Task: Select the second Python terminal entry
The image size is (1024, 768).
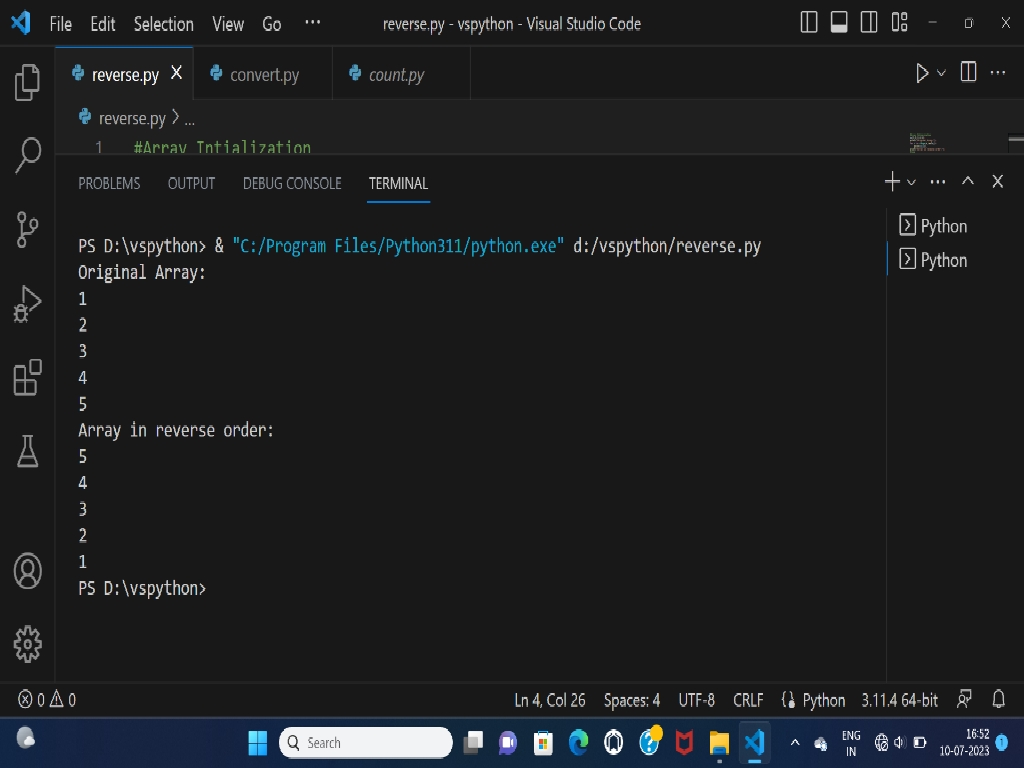Action: [953, 260]
